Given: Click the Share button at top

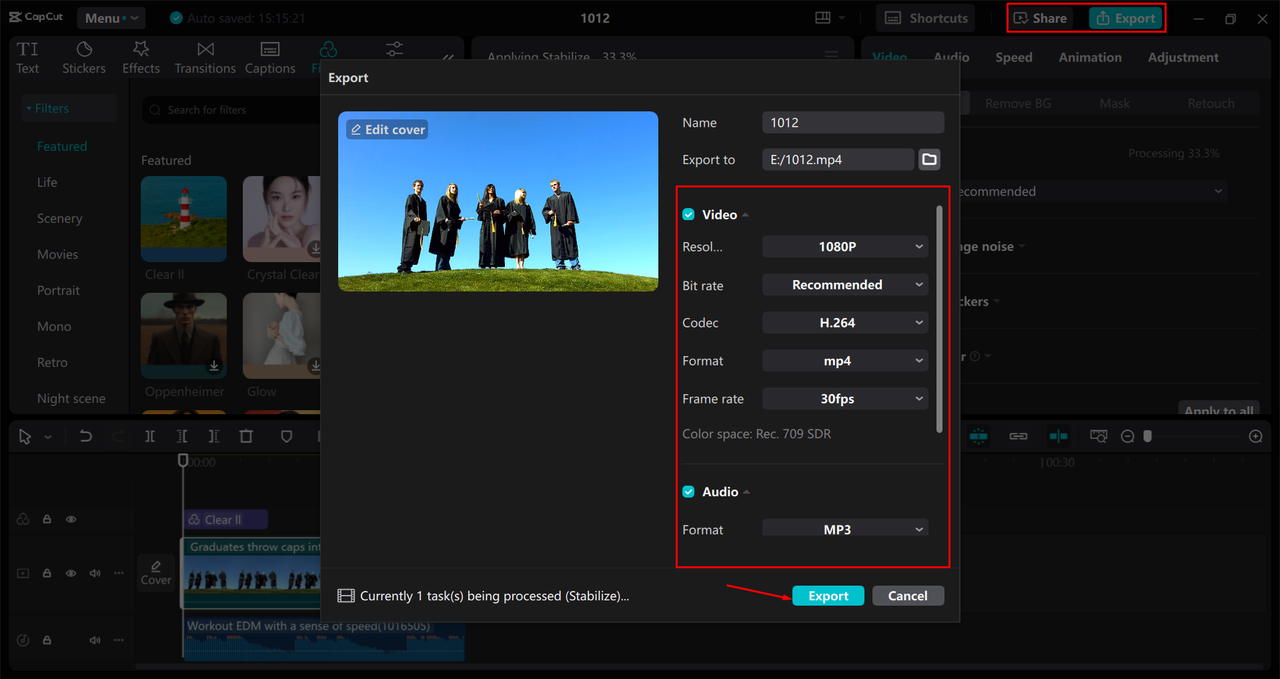Looking at the screenshot, I should (1041, 18).
